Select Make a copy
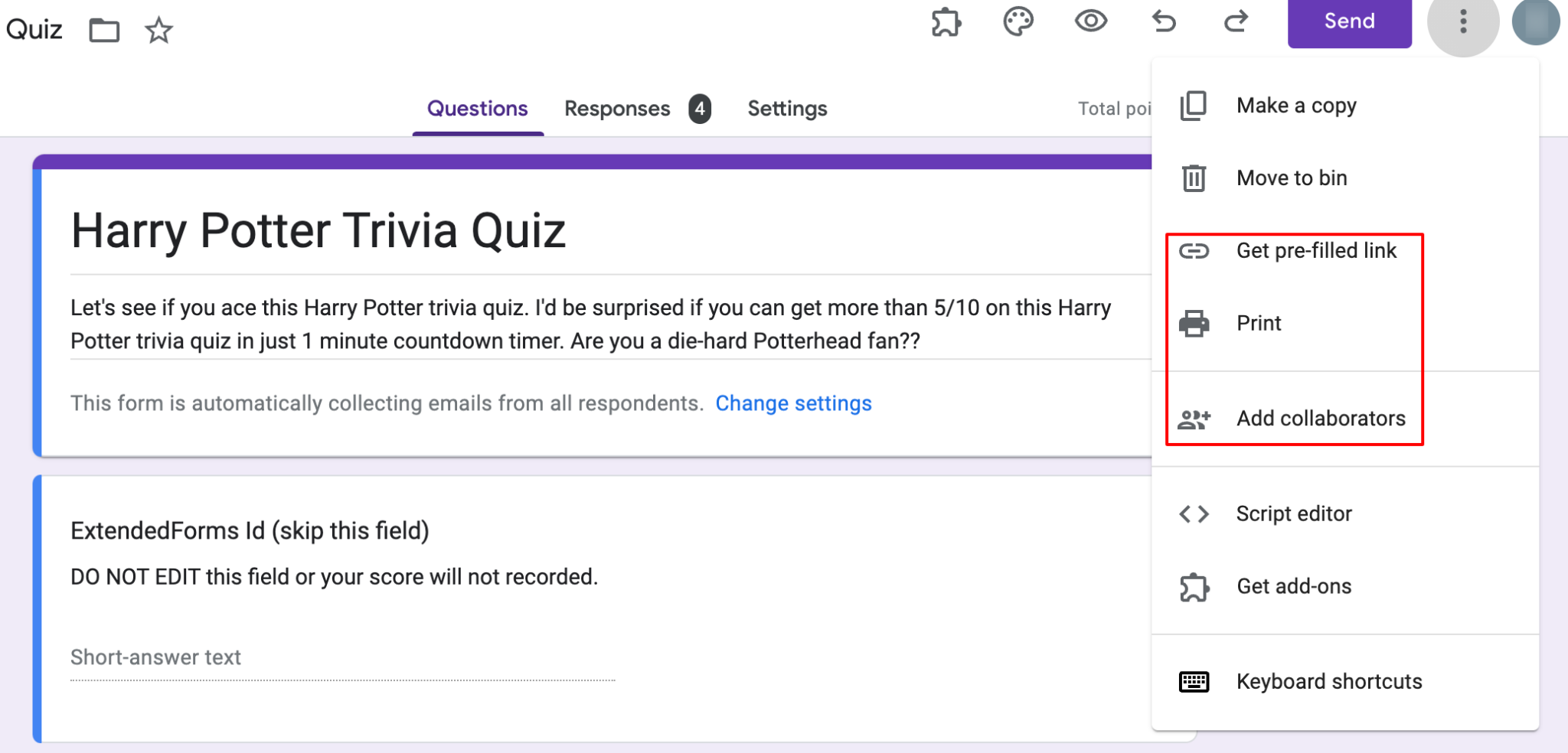This screenshot has width=1568, height=753. (1296, 105)
